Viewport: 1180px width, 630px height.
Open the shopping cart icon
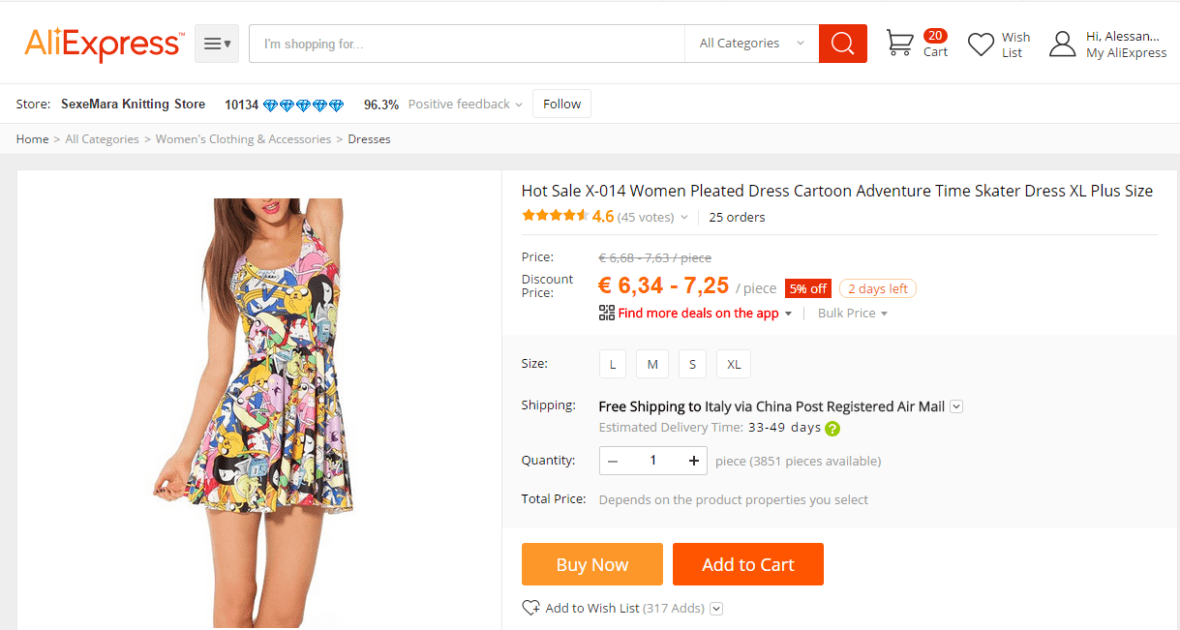[900, 43]
